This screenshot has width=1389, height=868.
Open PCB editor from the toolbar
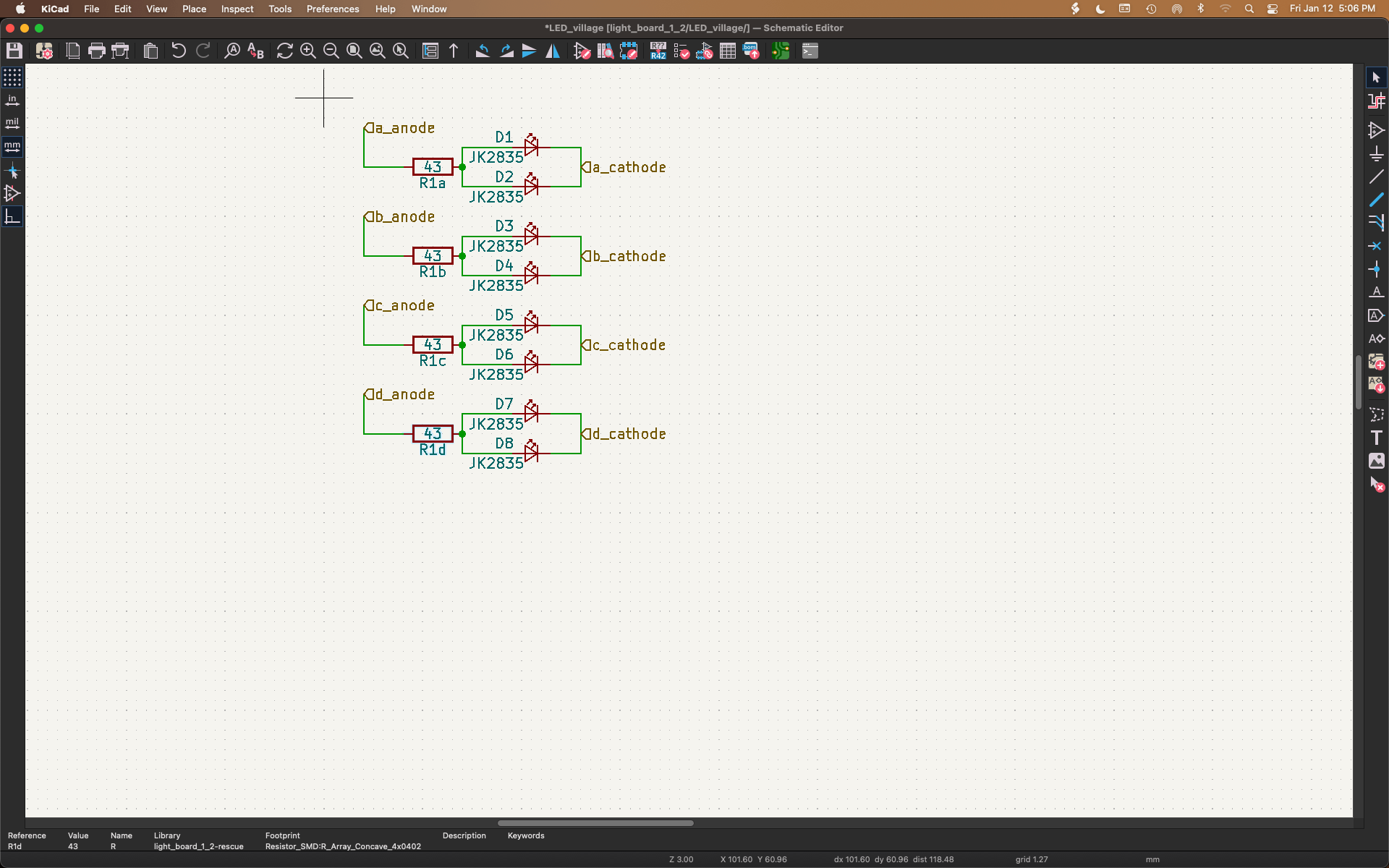(780, 51)
